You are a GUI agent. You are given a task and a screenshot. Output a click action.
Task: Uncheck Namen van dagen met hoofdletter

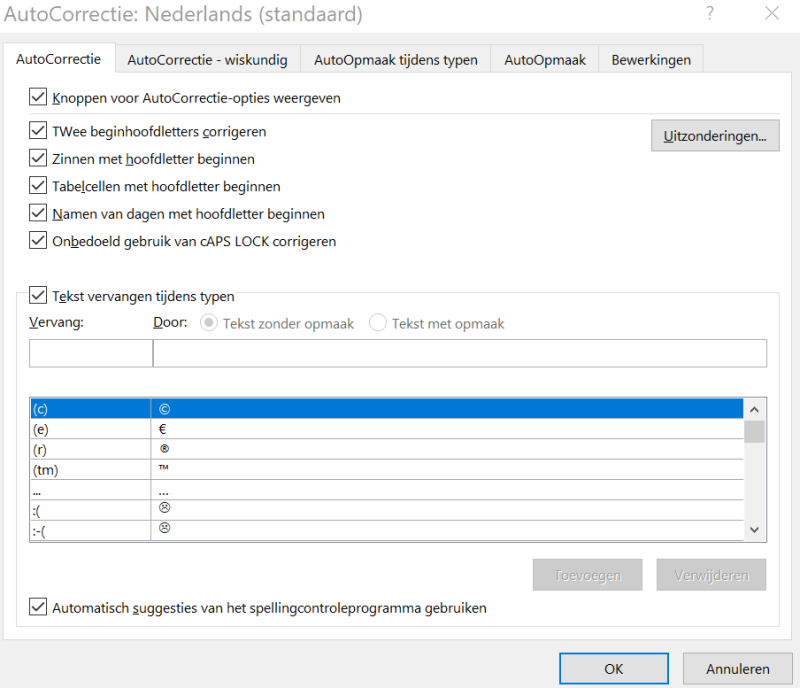pyautogui.click(x=39, y=213)
